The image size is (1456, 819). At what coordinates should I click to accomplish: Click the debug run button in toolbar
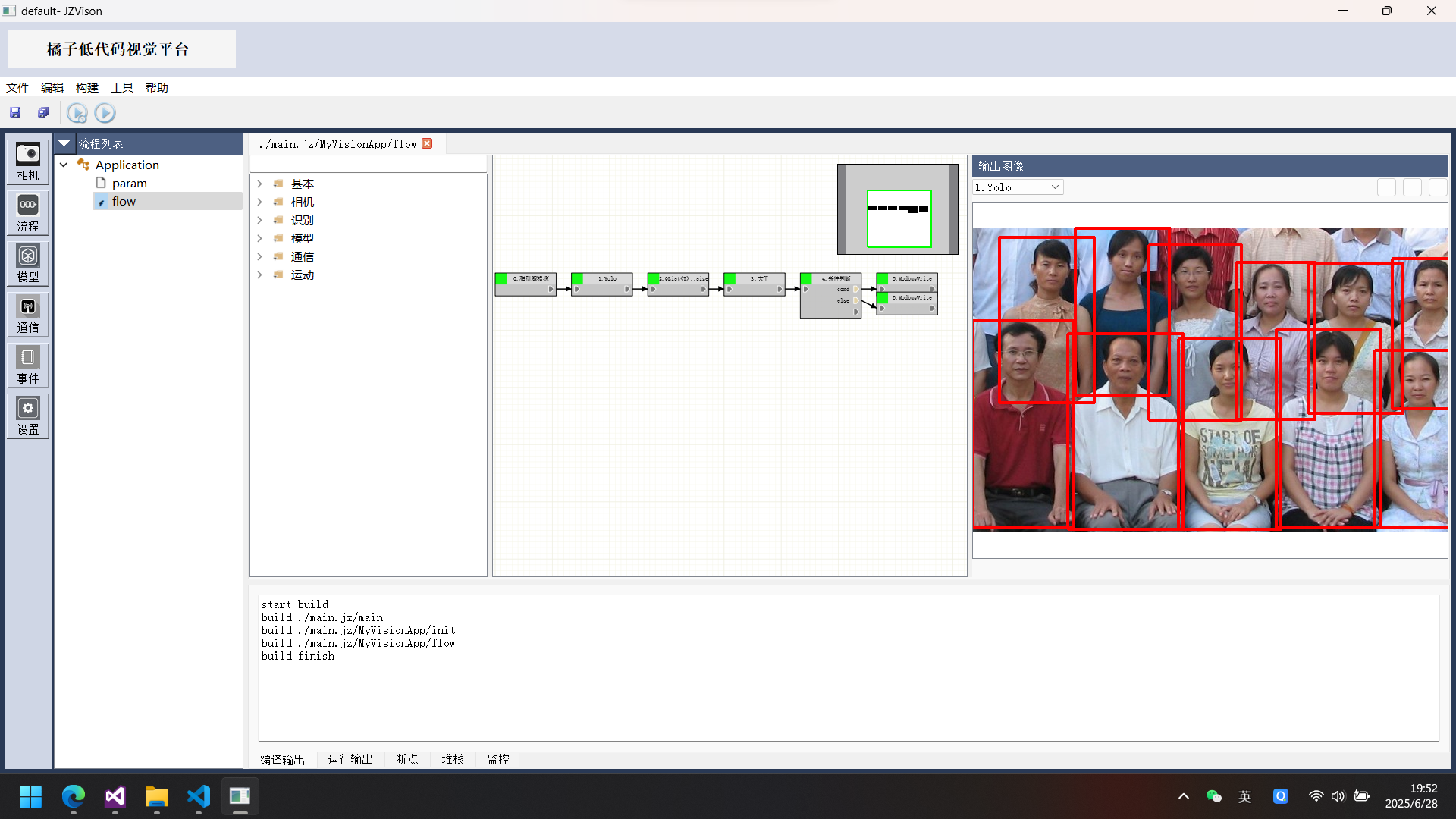coord(77,113)
